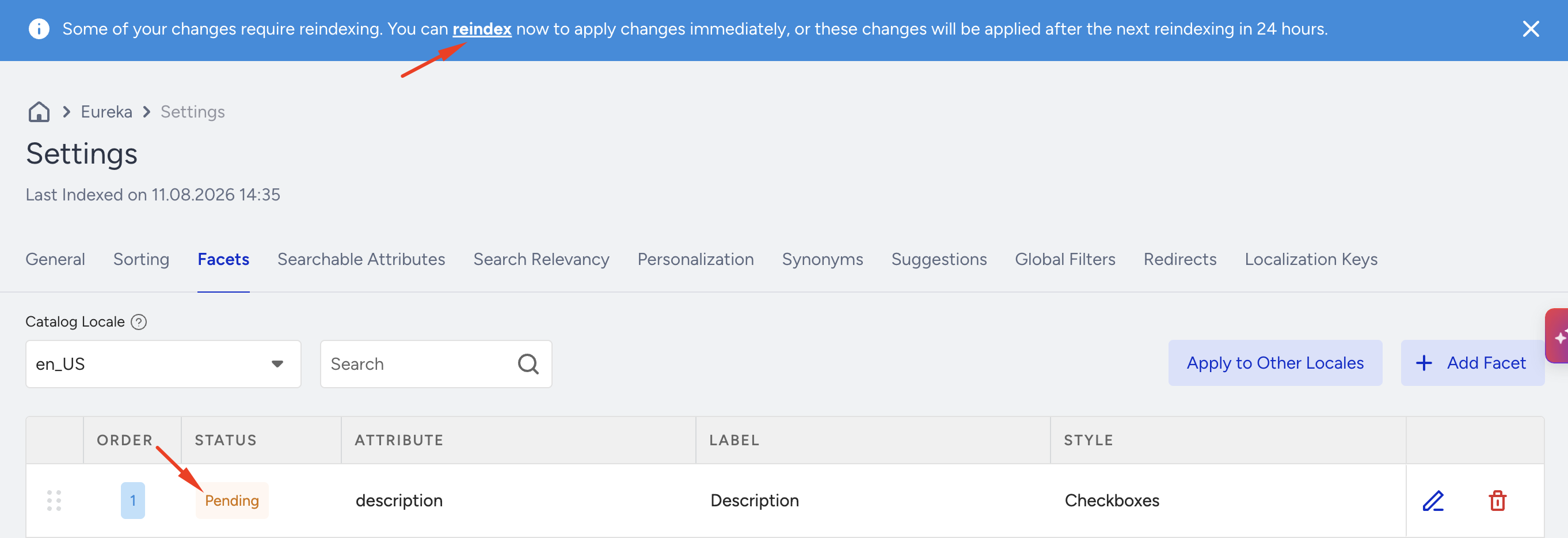This screenshot has height=538, width=1568.
Task: Open the Synonyms tab
Action: coord(823,260)
